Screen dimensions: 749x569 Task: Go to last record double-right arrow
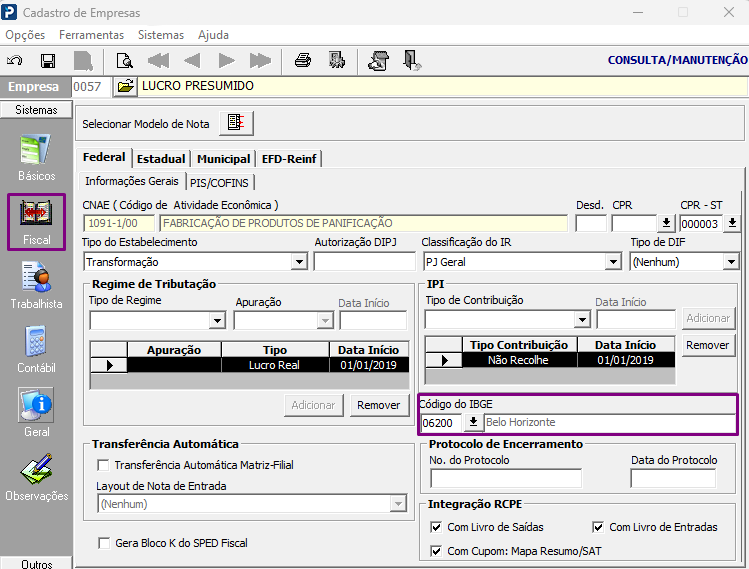tap(260, 61)
